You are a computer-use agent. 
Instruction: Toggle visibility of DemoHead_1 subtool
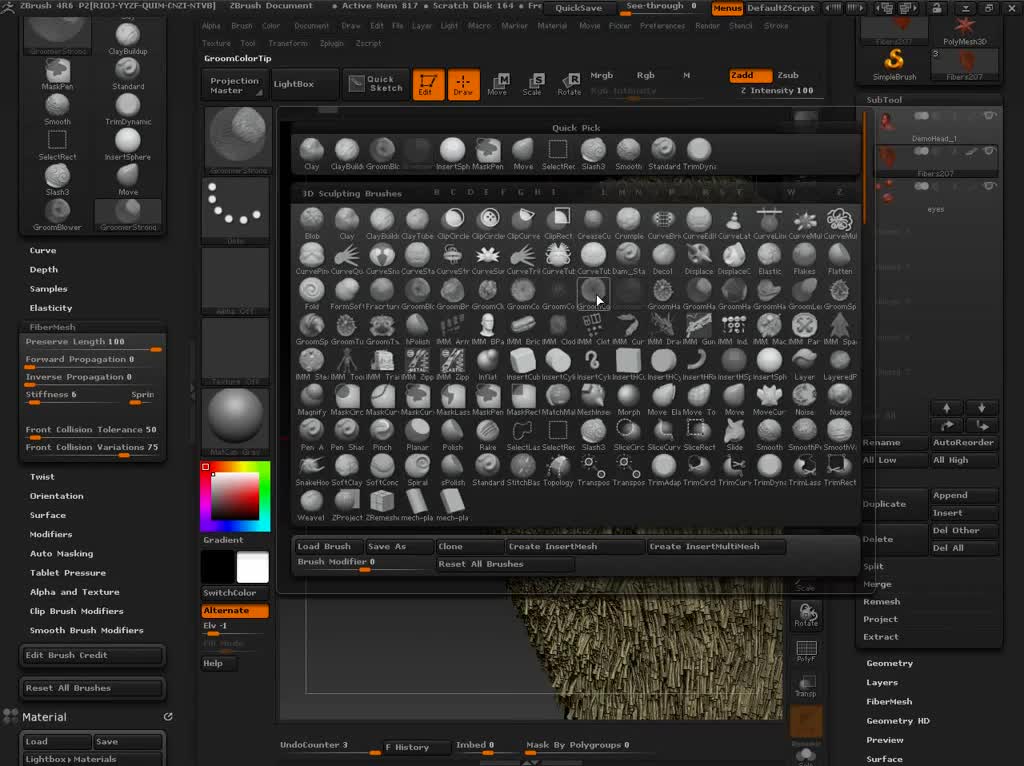point(989,116)
